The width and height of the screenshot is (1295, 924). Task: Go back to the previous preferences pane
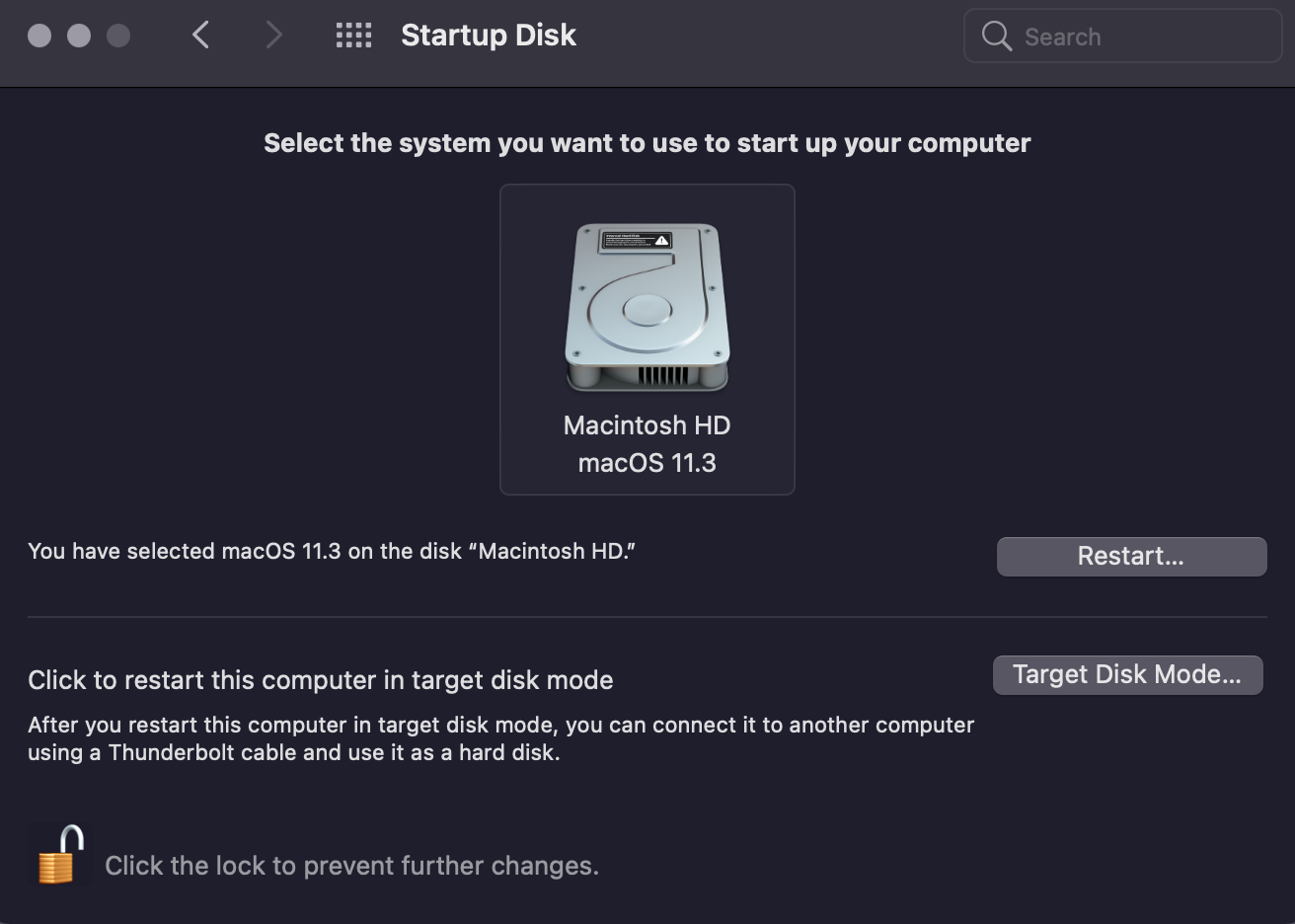[200, 36]
